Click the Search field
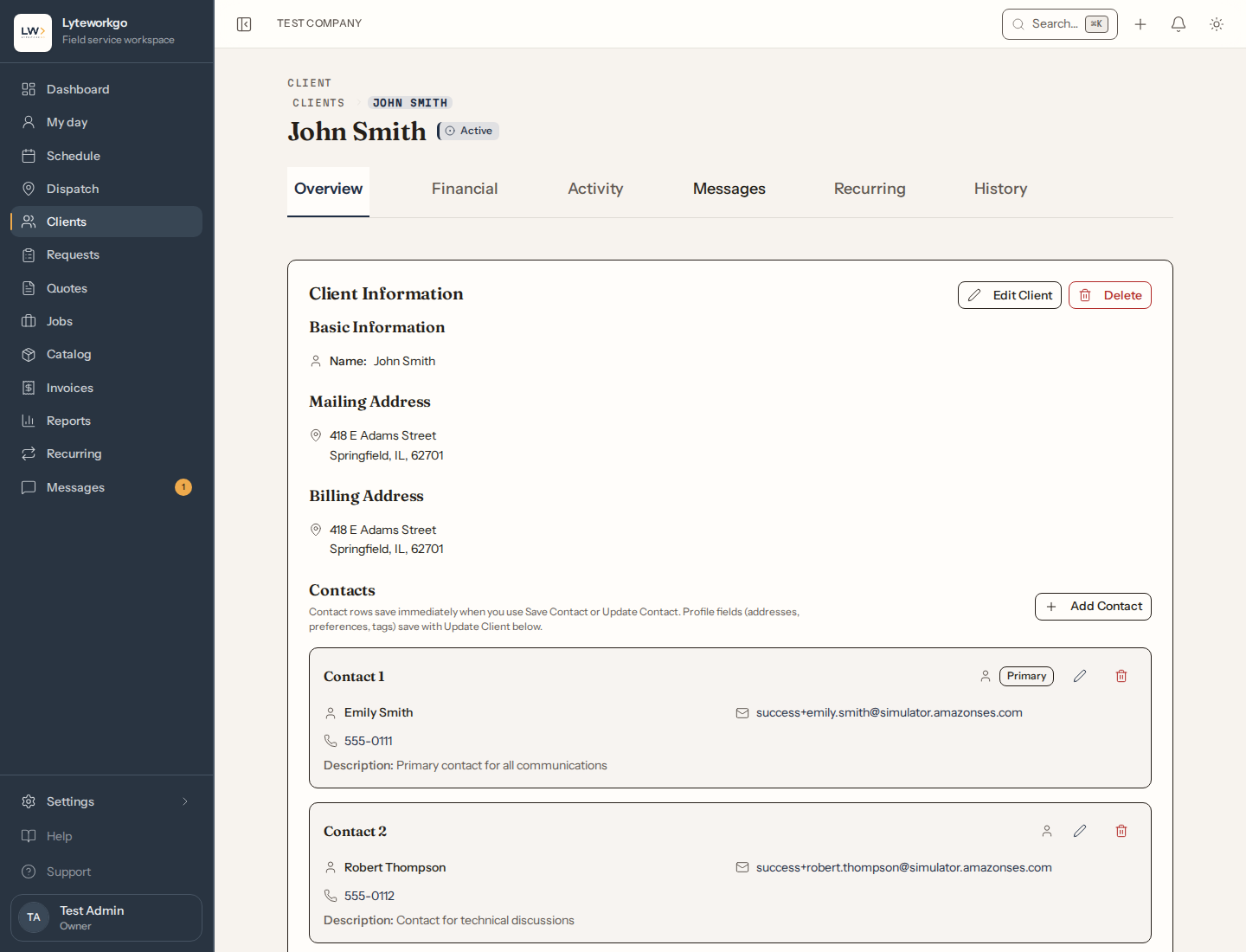This screenshot has width=1246, height=952. click(1059, 24)
